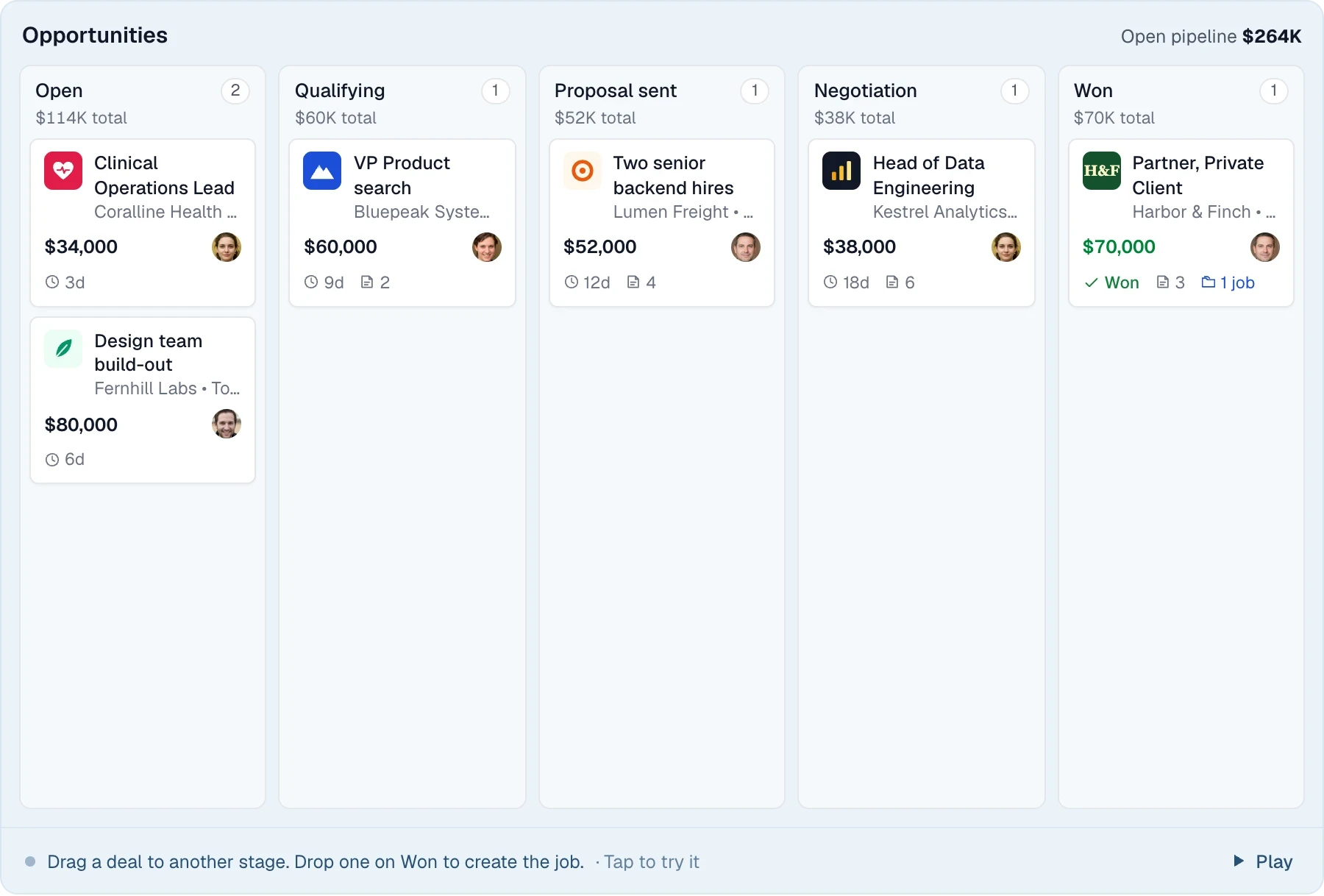This screenshot has height=896, width=1324.
Task: Click the Open column count badge
Action: click(x=235, y=90)
